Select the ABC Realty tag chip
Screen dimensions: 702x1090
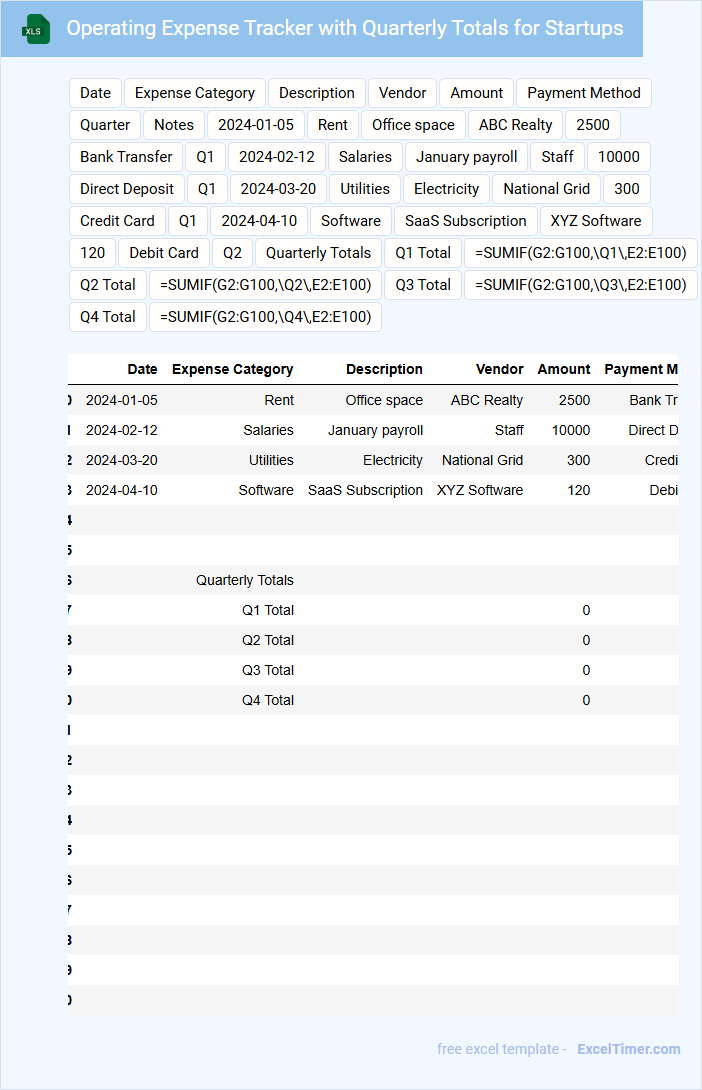tap(516, 125)
